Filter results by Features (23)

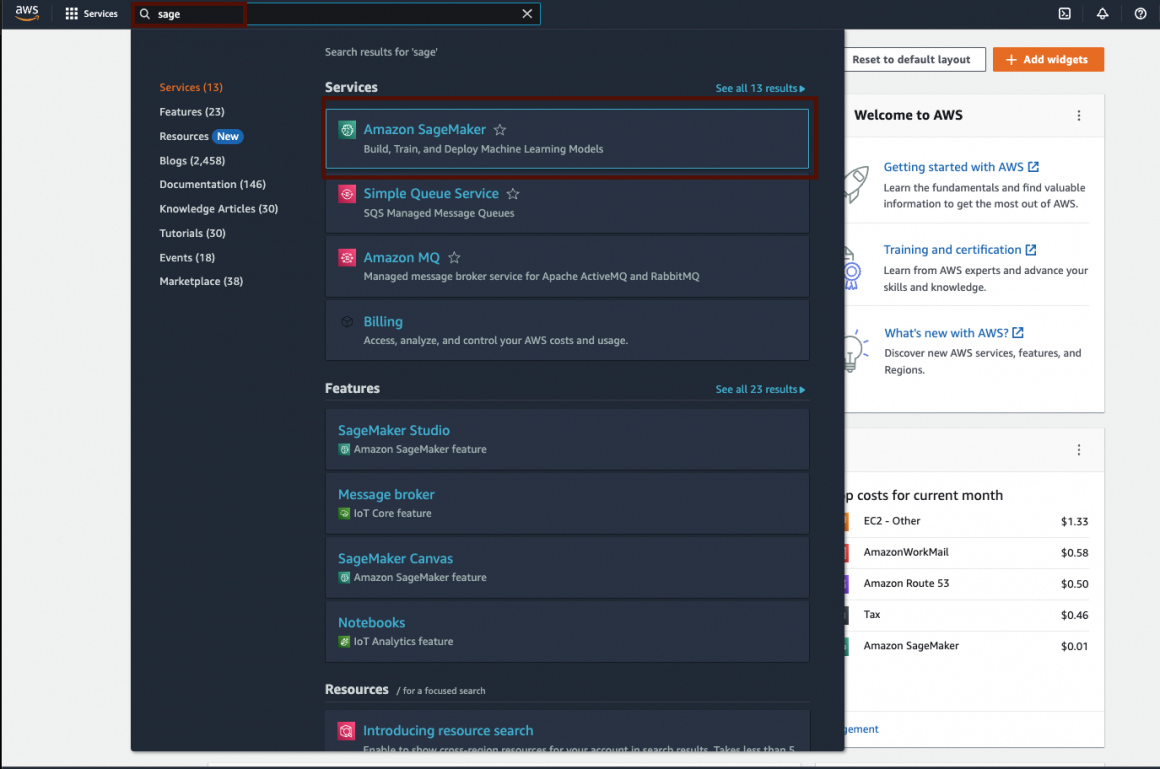click(x=191, y=112)
